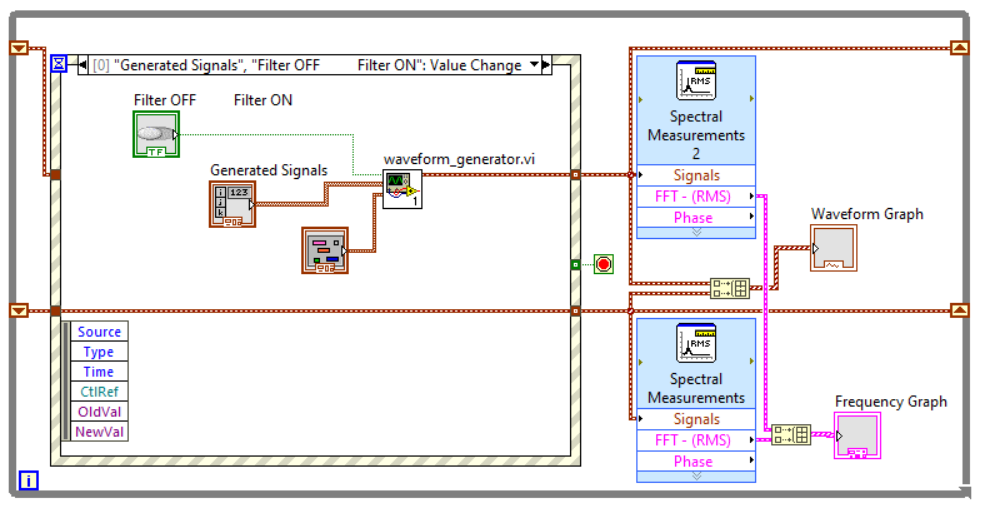Screen dimensions: 981x506
Task: Expand Spectral Measurements 2 terminals with bottom chevron
Action: [x=696, y=231]
